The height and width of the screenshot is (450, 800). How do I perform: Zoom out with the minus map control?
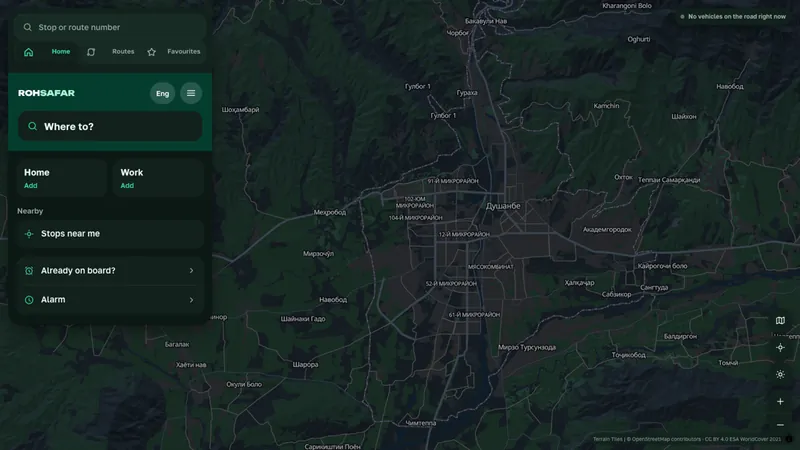780,425
